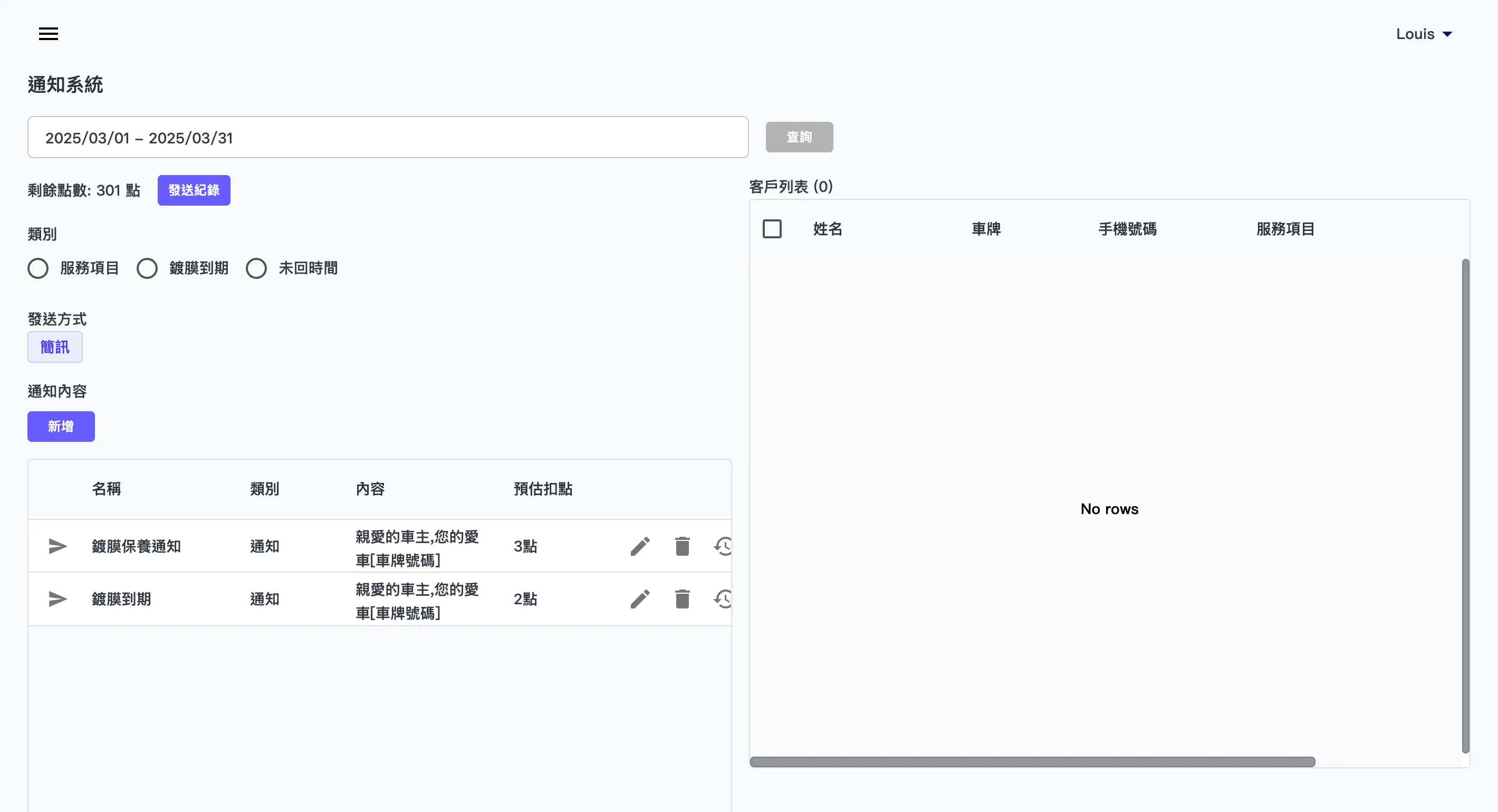Open the 發送紀錄 send records
This screenshot has width=1498, height=812.
(x=194, y=190)
